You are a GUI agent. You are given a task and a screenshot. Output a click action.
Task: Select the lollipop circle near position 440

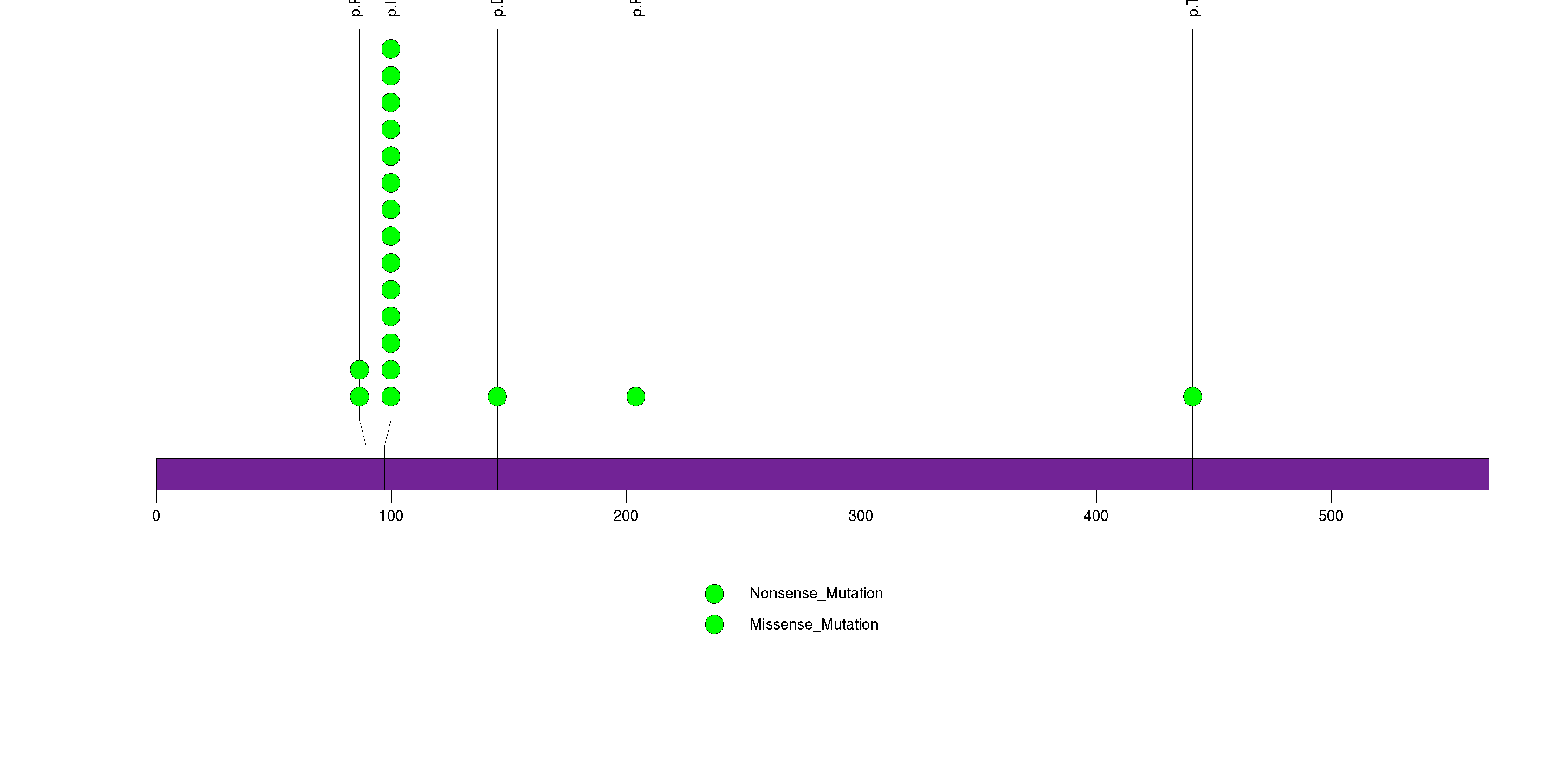(x=1192, y=397)
